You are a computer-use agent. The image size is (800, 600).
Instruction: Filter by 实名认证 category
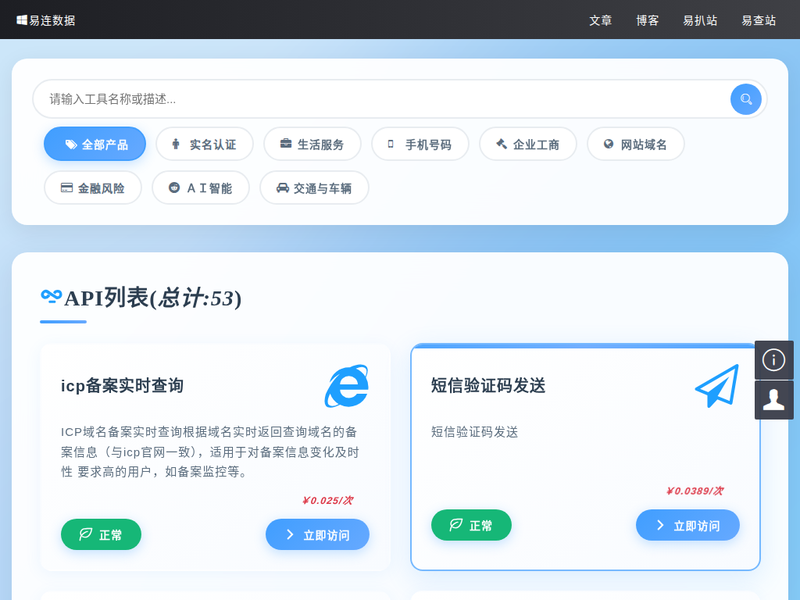(x=203, y=144)
